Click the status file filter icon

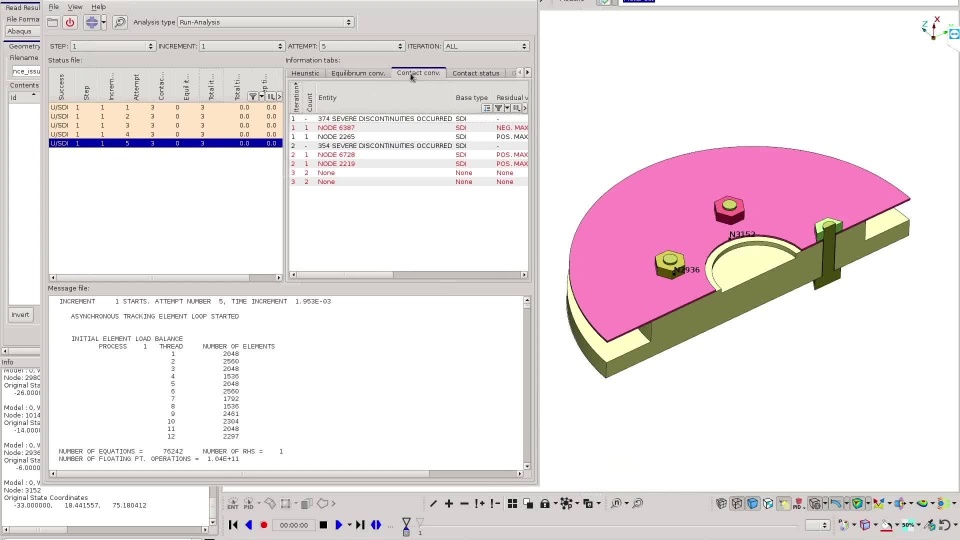(x=252, y=97)
